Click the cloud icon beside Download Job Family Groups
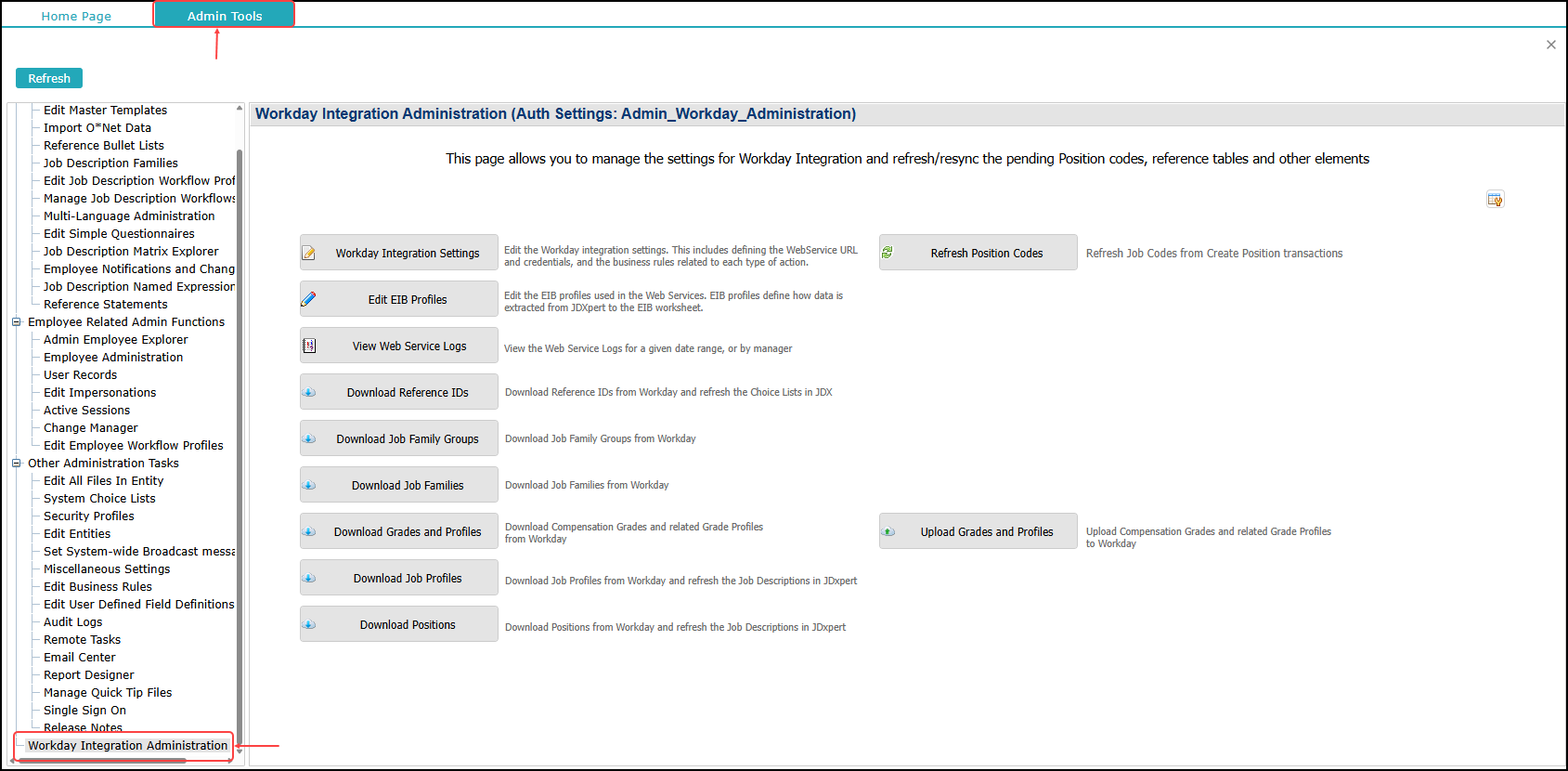This screenshot has width=1568, height=771. tap(309, 438)
